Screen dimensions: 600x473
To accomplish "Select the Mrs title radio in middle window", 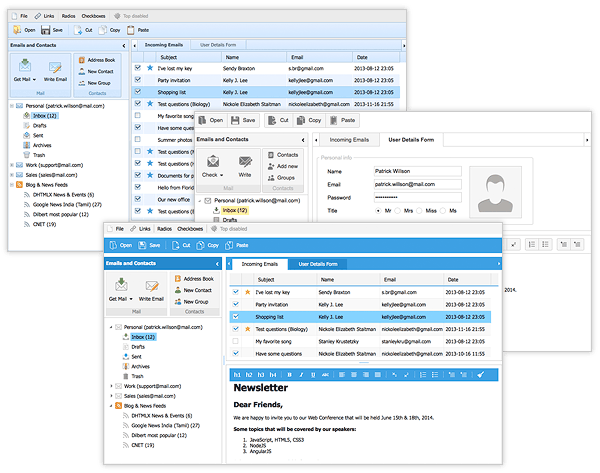I will coord(398,210).
